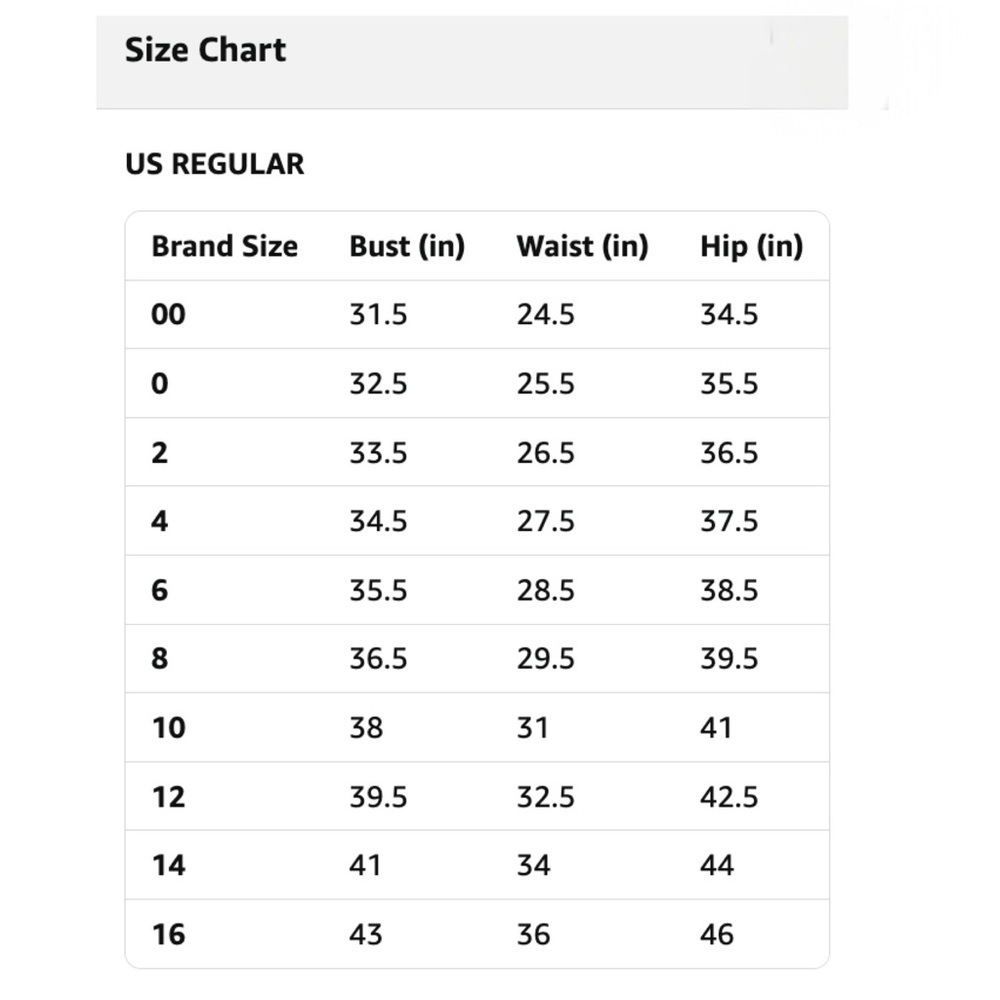Image resolution: width=1000 pixels, height=1000 pixels.
Task: Select the size 10 row label
Action: [168, 728]
